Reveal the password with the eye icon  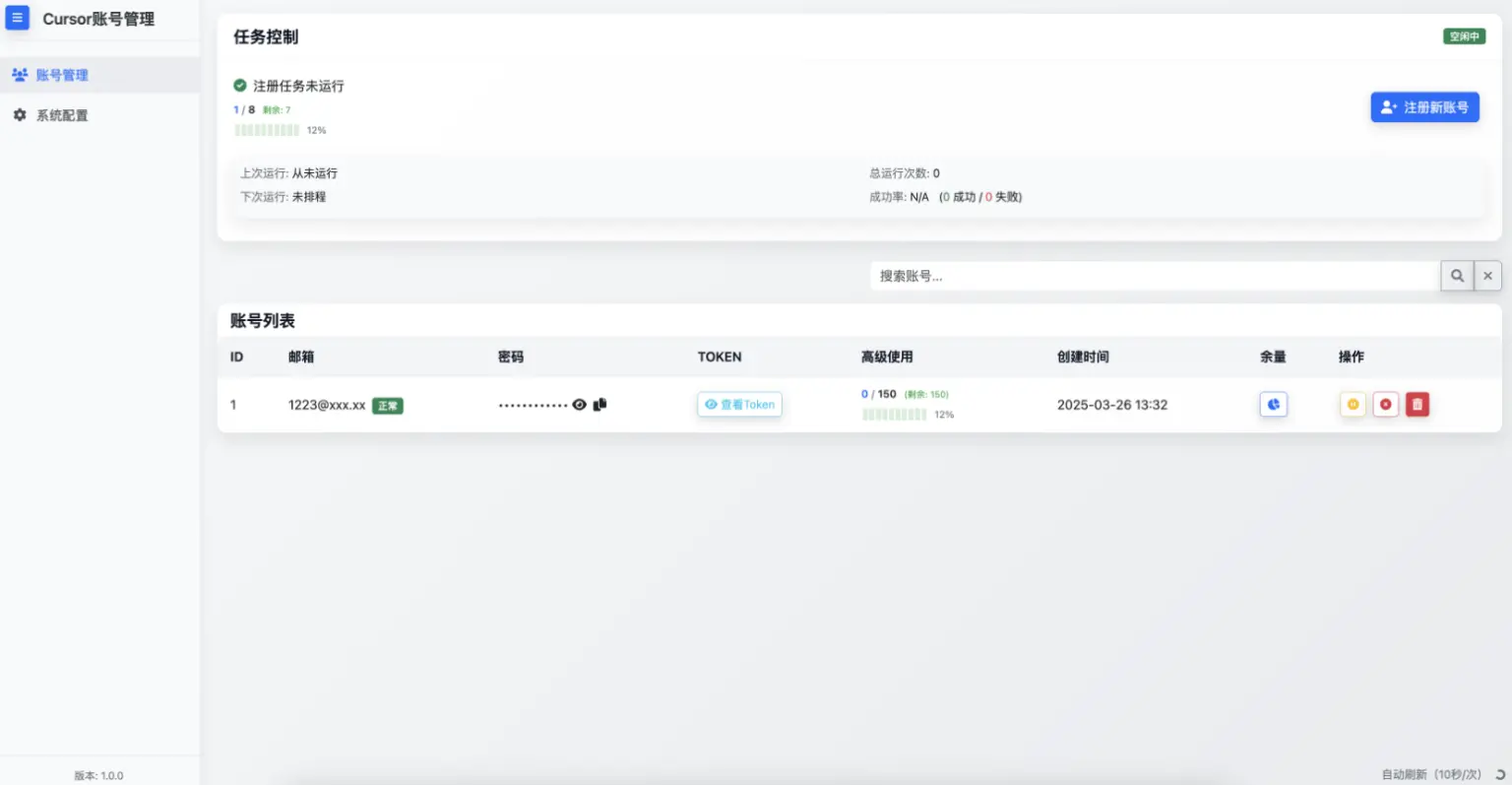pos(580,405)
